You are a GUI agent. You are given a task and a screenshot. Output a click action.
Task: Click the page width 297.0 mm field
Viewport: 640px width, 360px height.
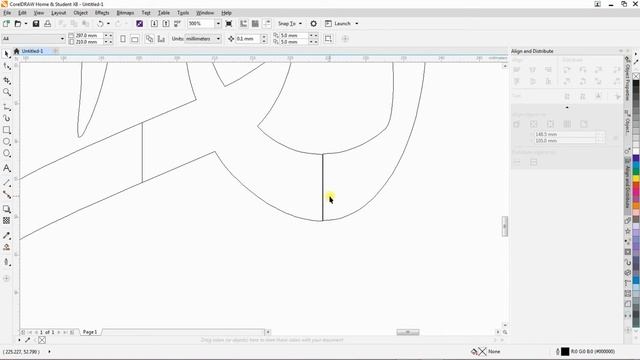point(89,36)
